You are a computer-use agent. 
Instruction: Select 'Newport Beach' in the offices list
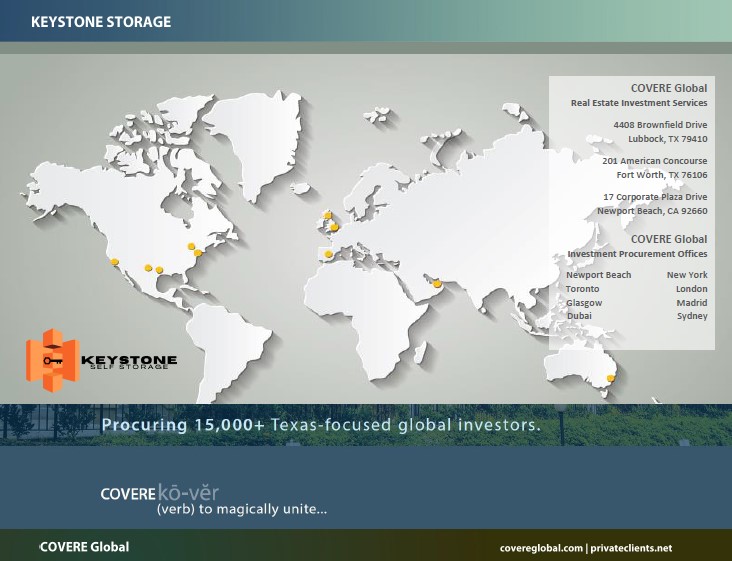click(598, 275)
